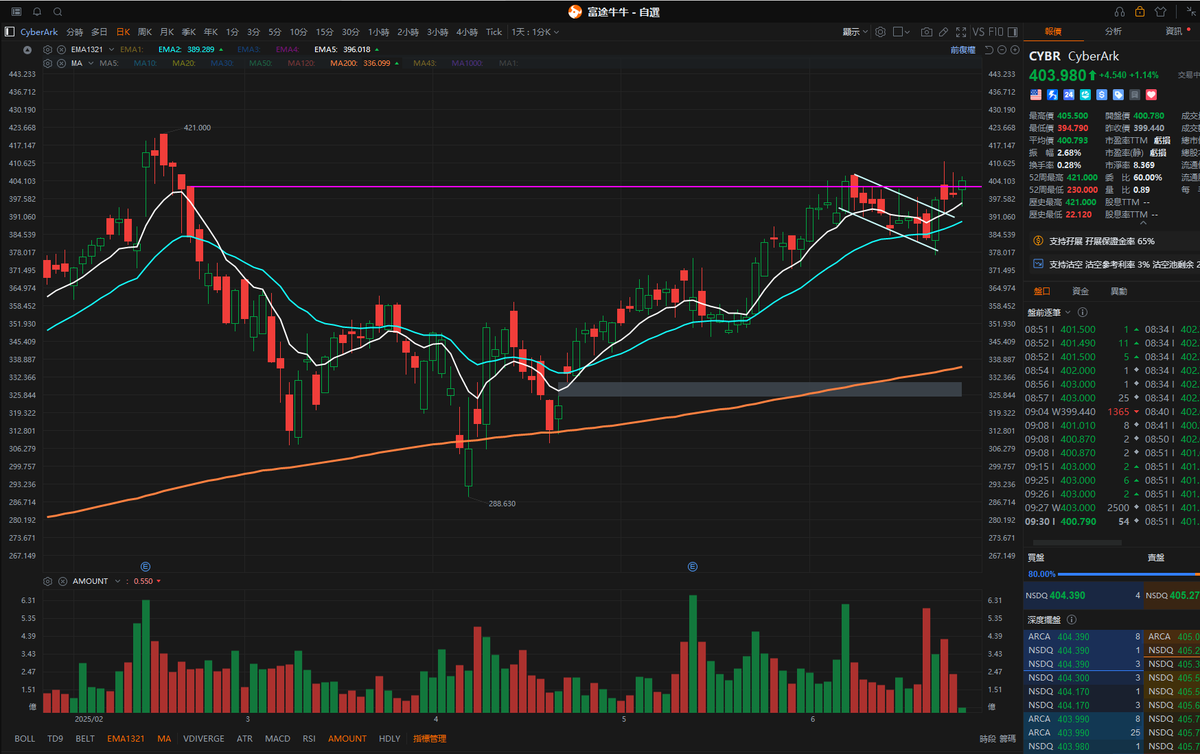Toggle MACD indicator

click(278, 738)
